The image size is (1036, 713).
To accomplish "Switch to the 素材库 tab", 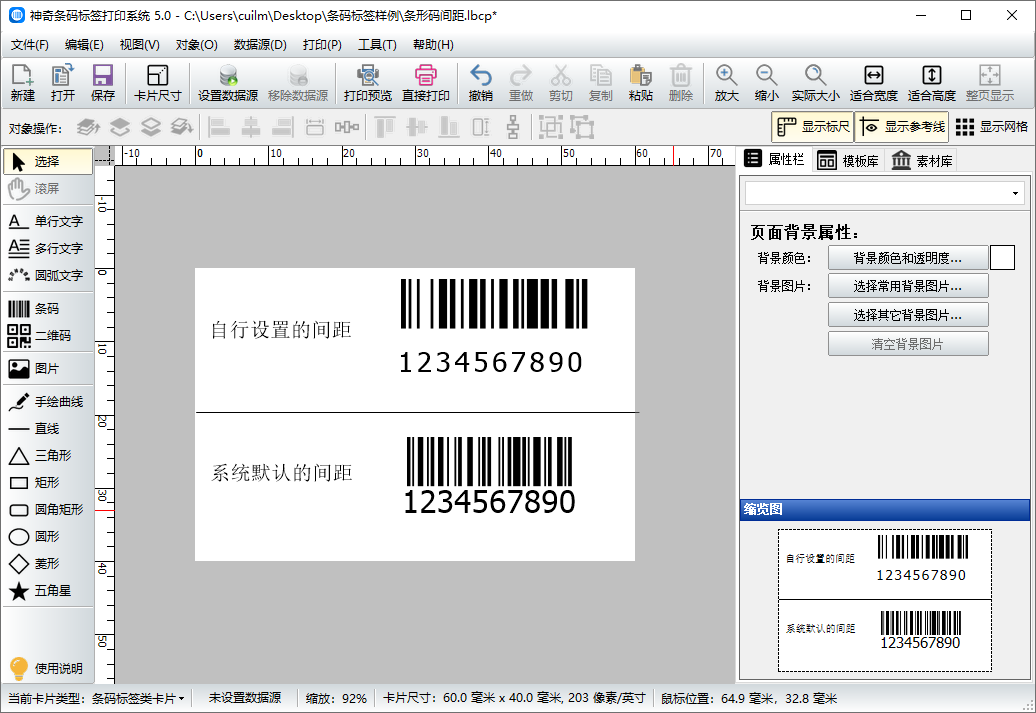I will click(x=922, y=161).
